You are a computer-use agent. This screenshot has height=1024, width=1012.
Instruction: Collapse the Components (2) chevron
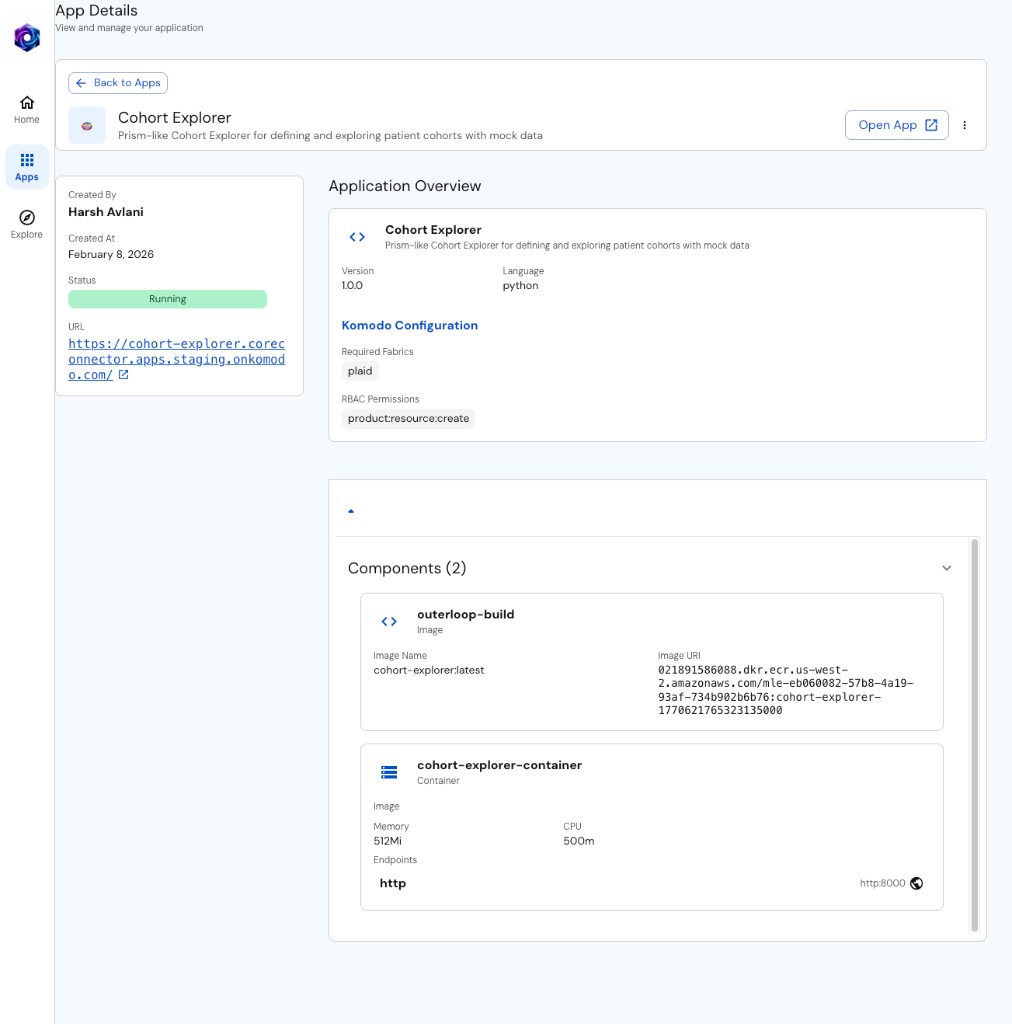[946, 568]
